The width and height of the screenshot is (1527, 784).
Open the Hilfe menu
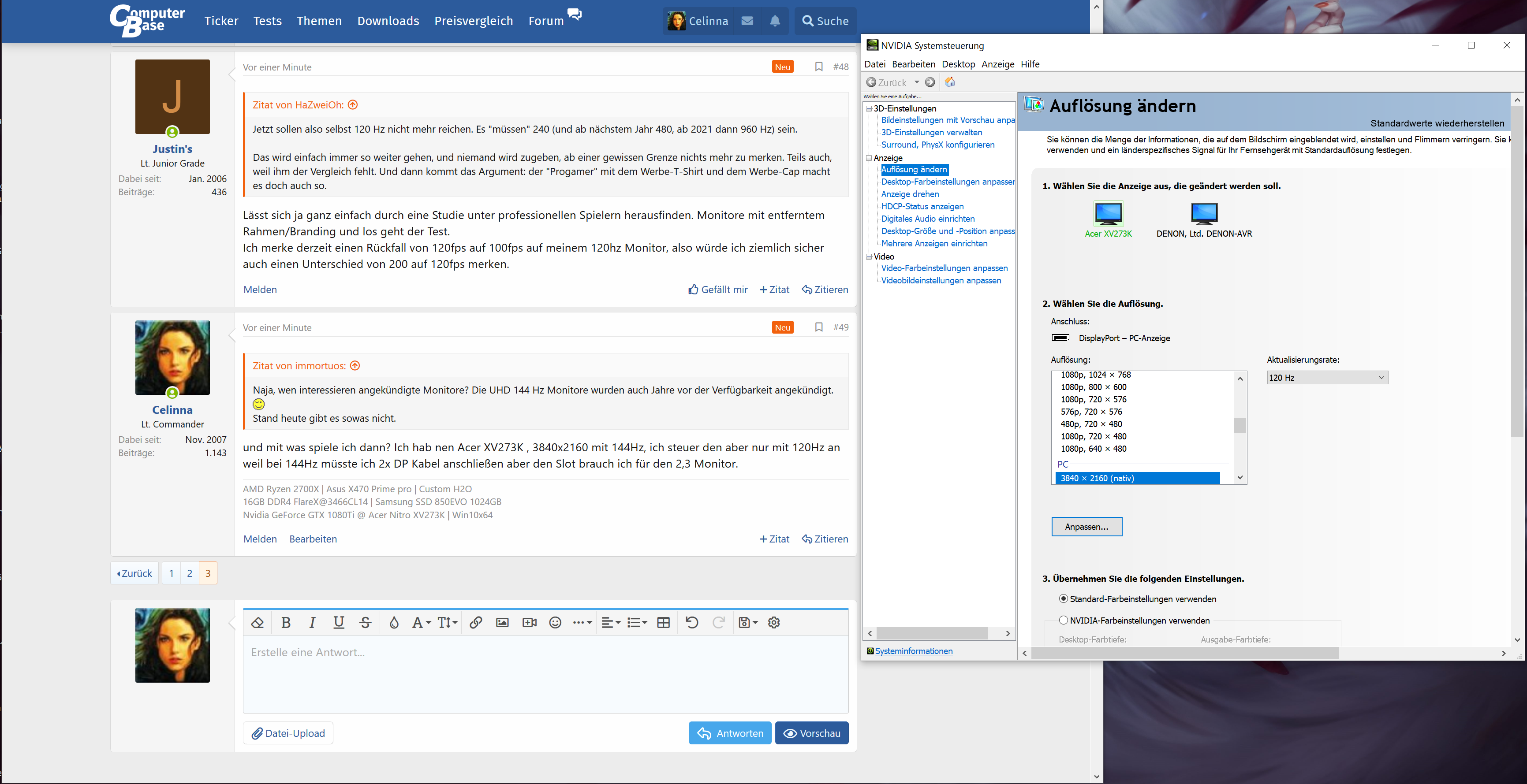click(x=1030, y=64)
